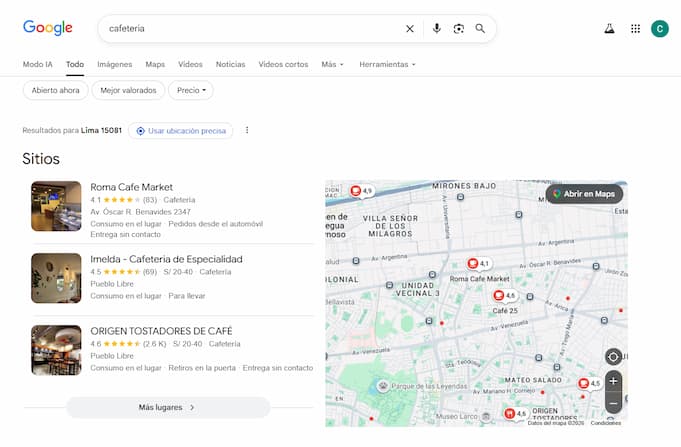
Task: Start voice search with microphone icon
Action: pos(437,29)
